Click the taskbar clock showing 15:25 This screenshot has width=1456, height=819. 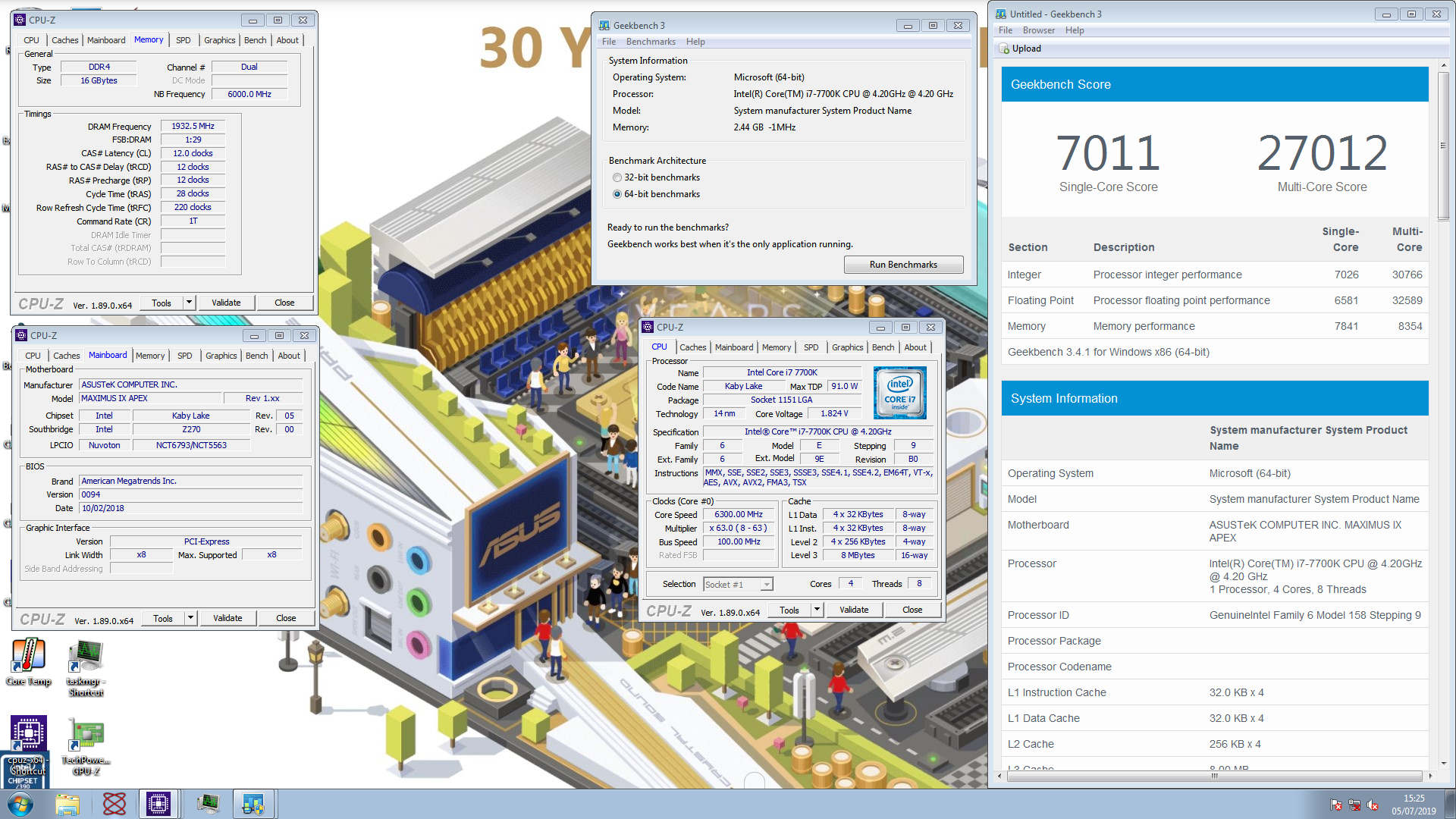[1414, 805]
